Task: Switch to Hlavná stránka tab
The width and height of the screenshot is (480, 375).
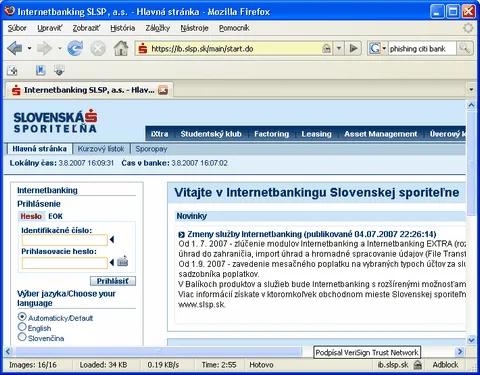Action: pyautogui.click(x=39, y=149)
